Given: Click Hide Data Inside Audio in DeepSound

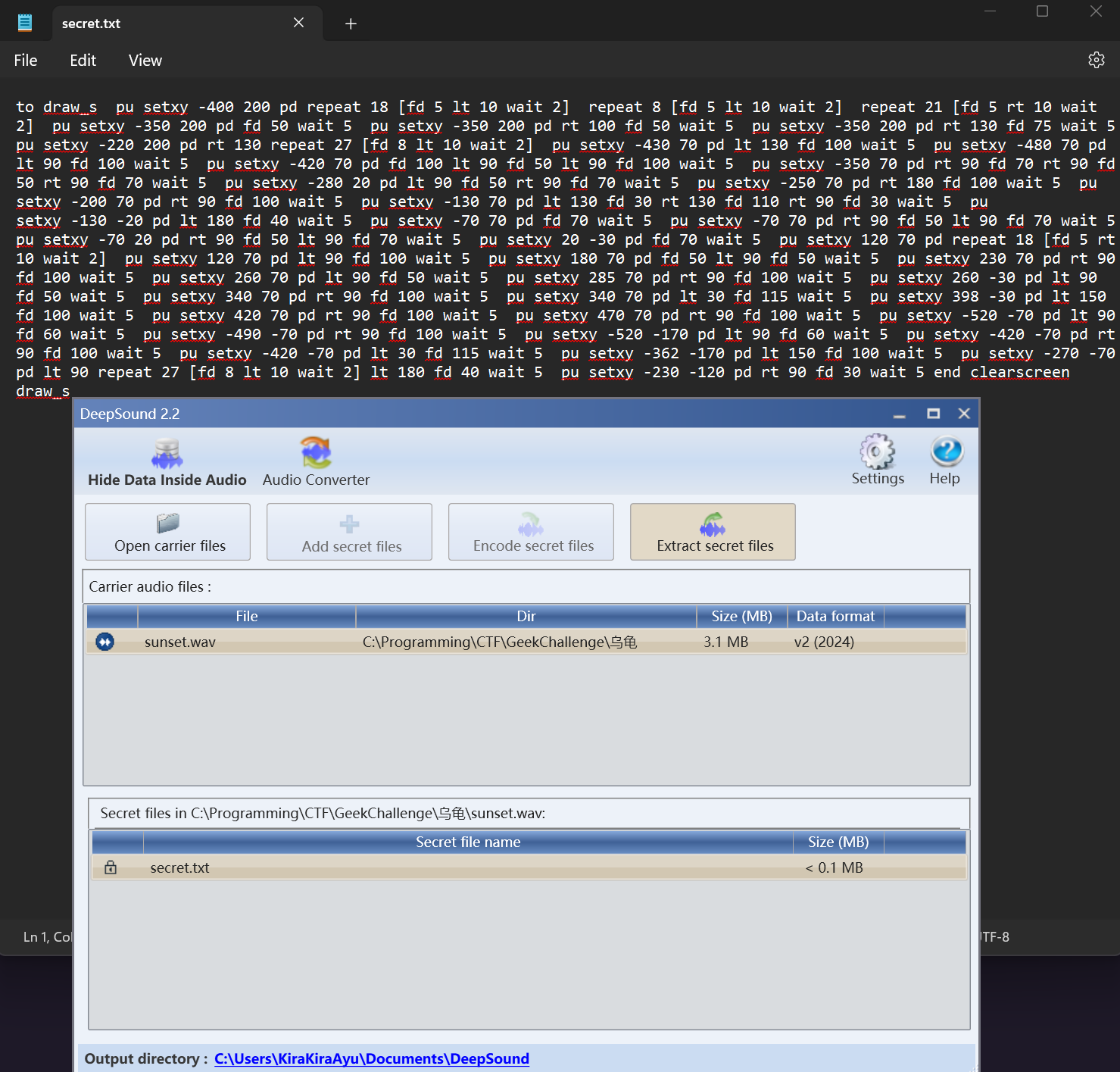Looking at the screenshot, I should tap(167, 462).
